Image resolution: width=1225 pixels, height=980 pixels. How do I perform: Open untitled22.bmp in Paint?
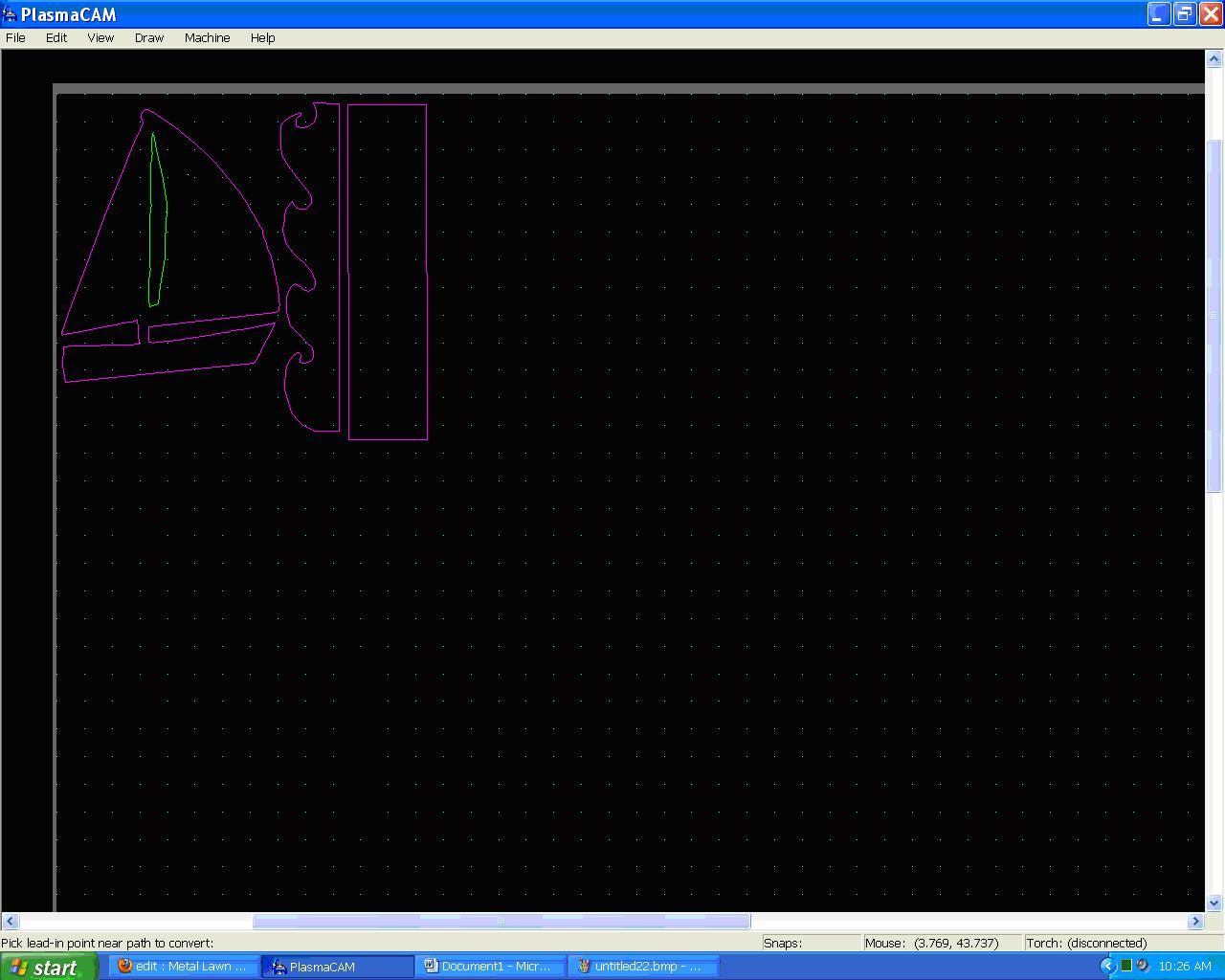point(643,966)
